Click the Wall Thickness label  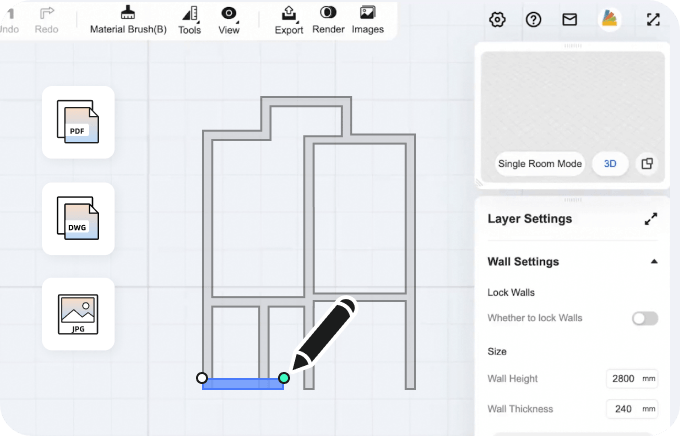point(520,409)
